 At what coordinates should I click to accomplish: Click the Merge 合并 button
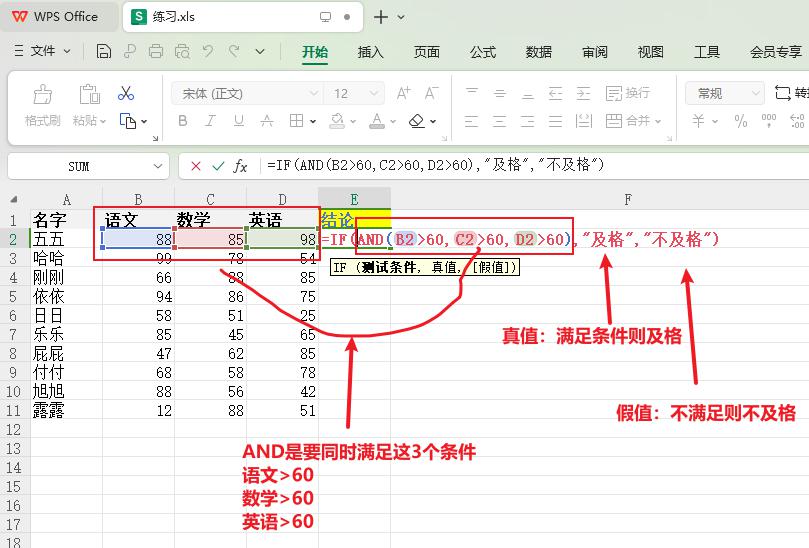click(x=627, y=121)
